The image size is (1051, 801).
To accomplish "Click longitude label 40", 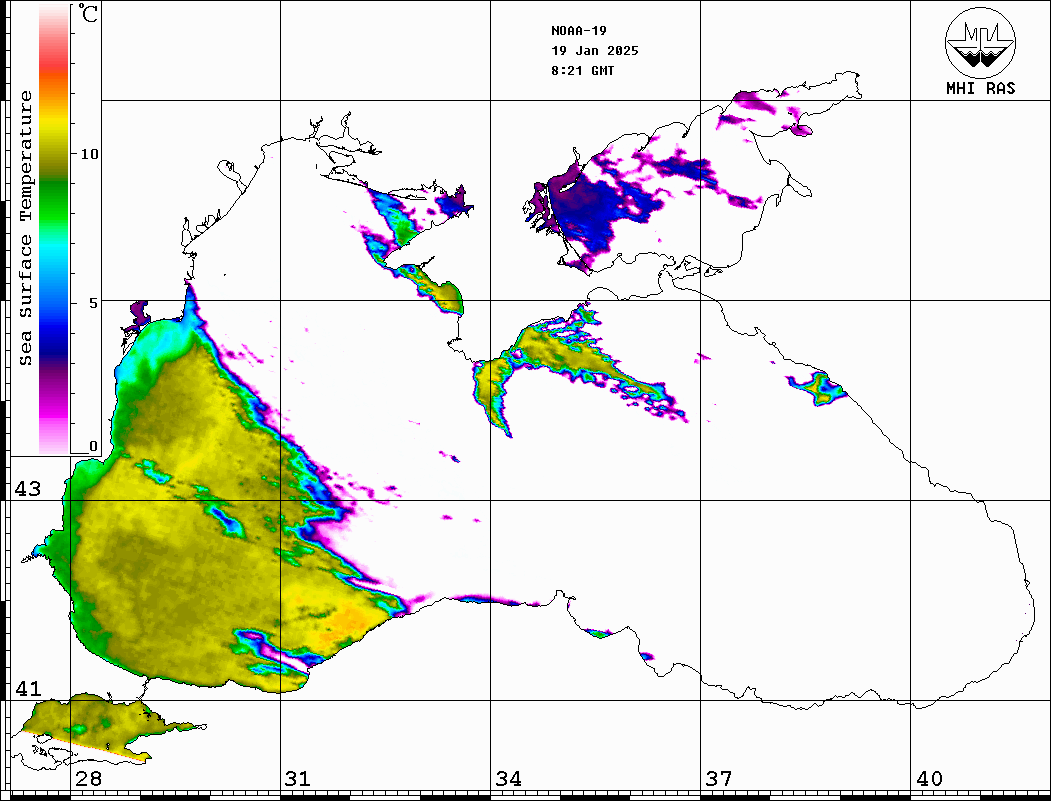I will [x=929, y=779].
